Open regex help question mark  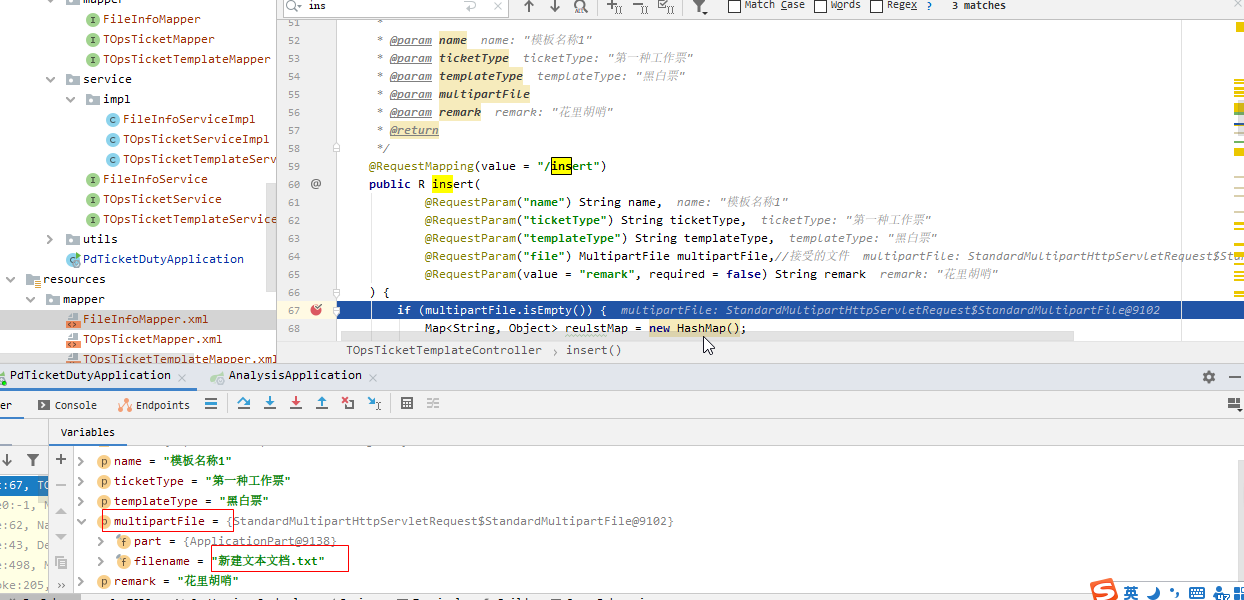pos(929,6)
